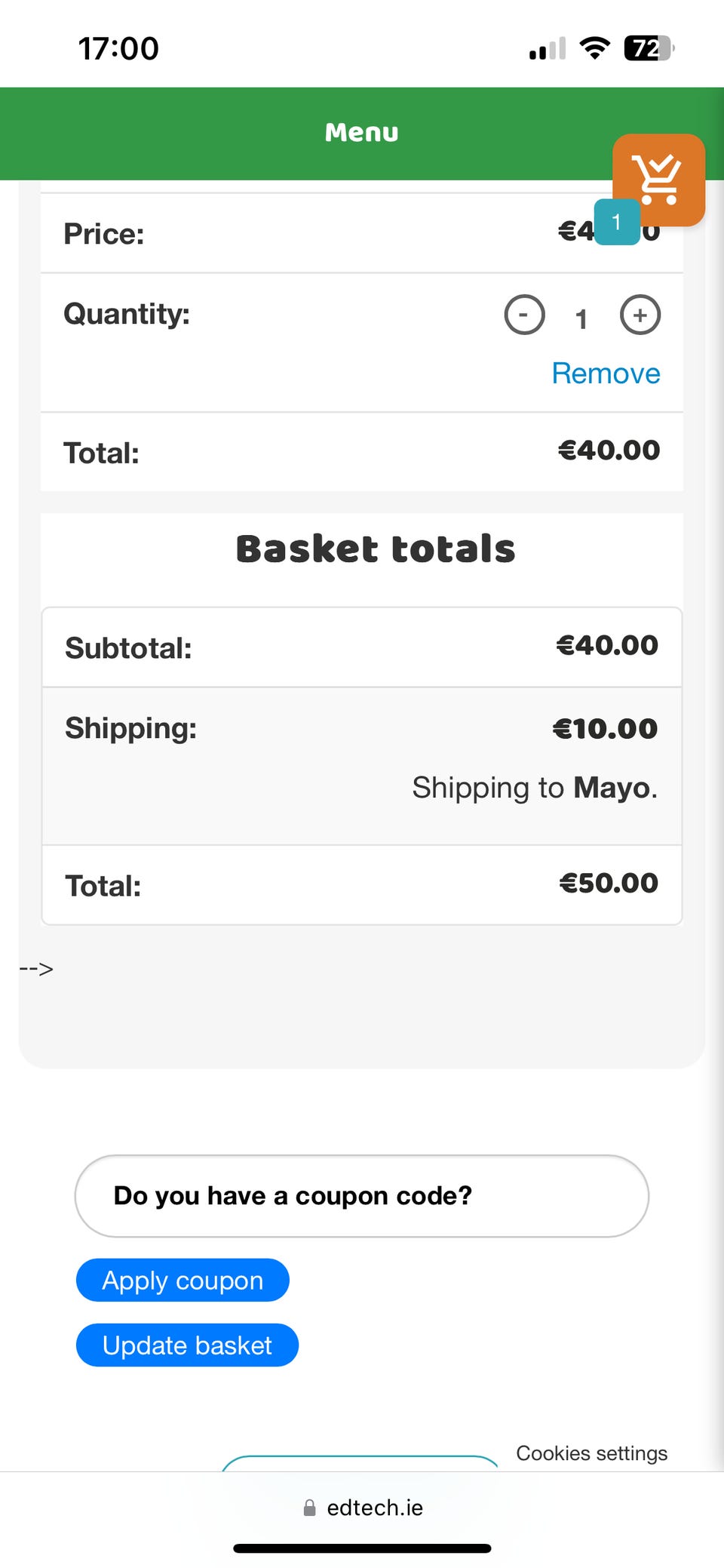Viewport: 724px width, 1568px height.
Task: Click the Apply coupon button
Action: [183, 1281]
